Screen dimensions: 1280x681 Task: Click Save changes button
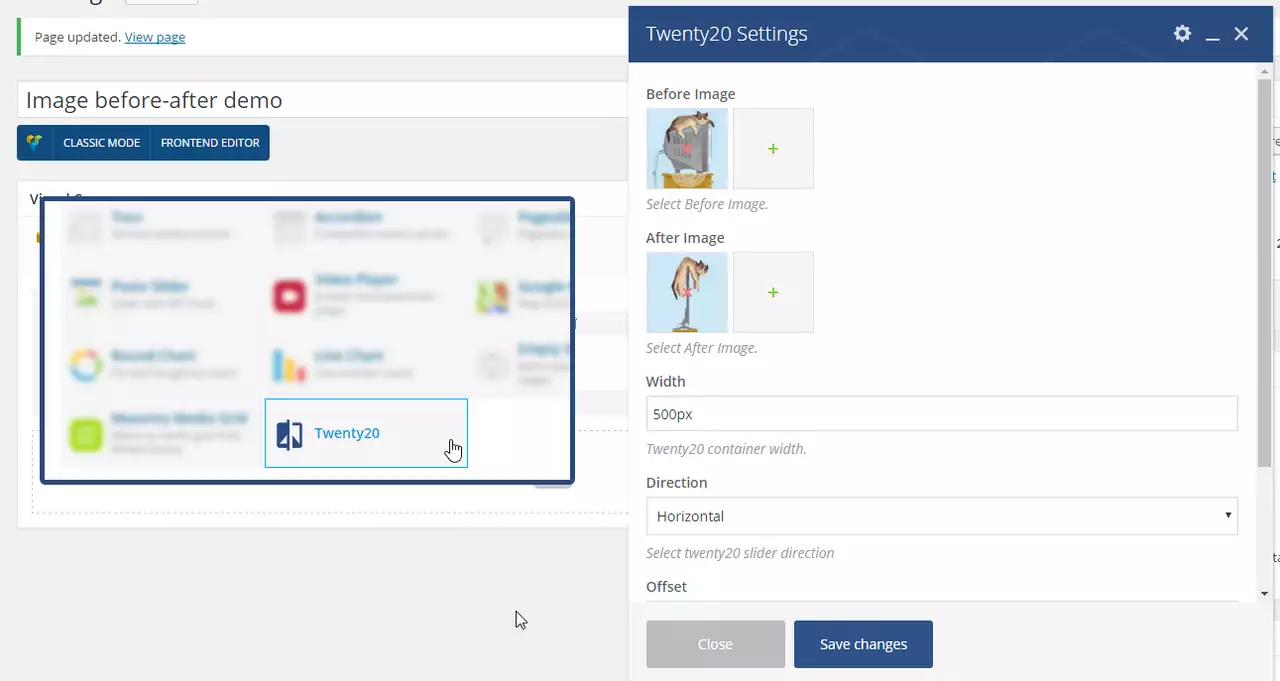click(863, 644)
